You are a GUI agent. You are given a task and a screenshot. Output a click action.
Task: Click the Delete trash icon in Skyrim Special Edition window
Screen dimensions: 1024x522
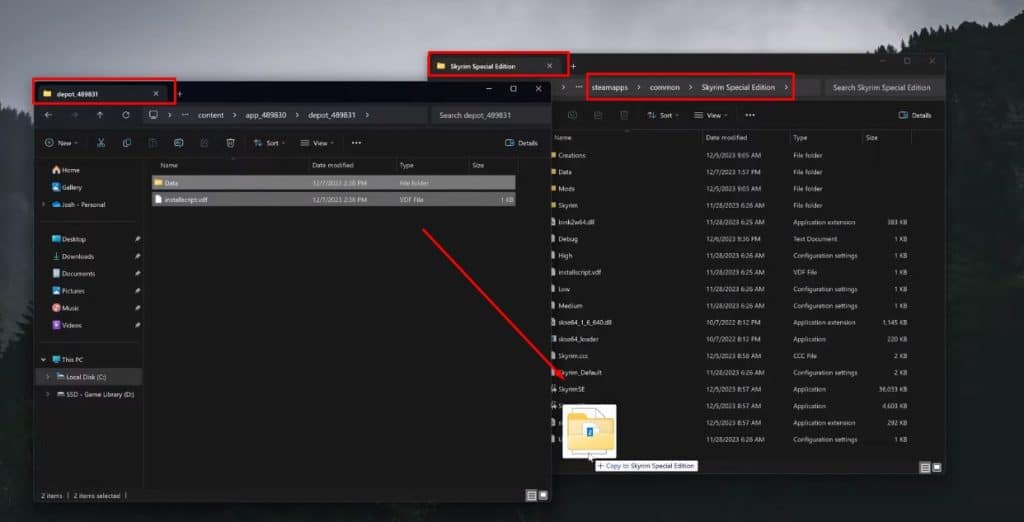[624, 115]
